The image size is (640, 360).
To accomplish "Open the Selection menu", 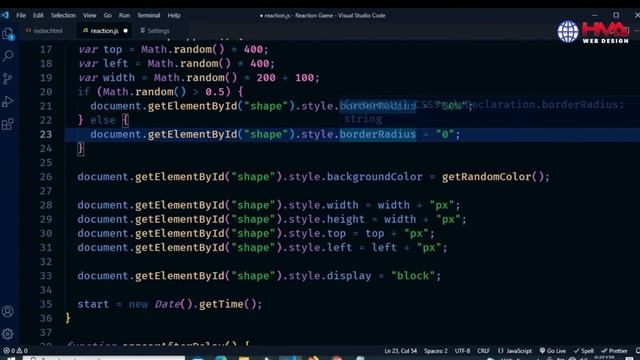I will point(63,16).
